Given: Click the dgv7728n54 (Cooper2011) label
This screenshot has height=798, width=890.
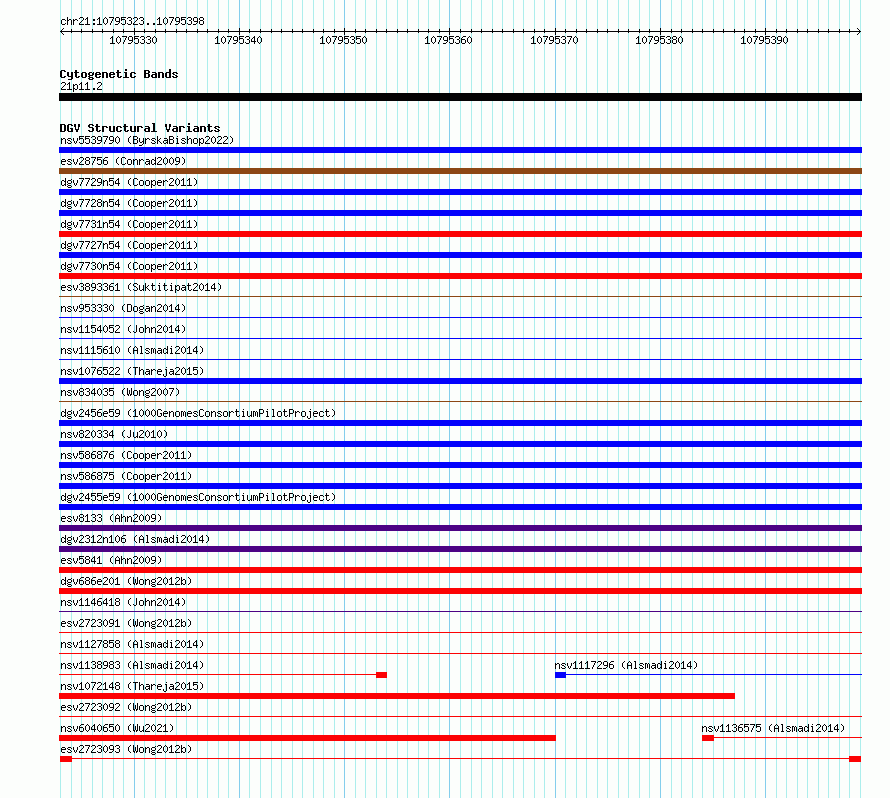Looking at the screenshot, I should click(x=129, y=203).
